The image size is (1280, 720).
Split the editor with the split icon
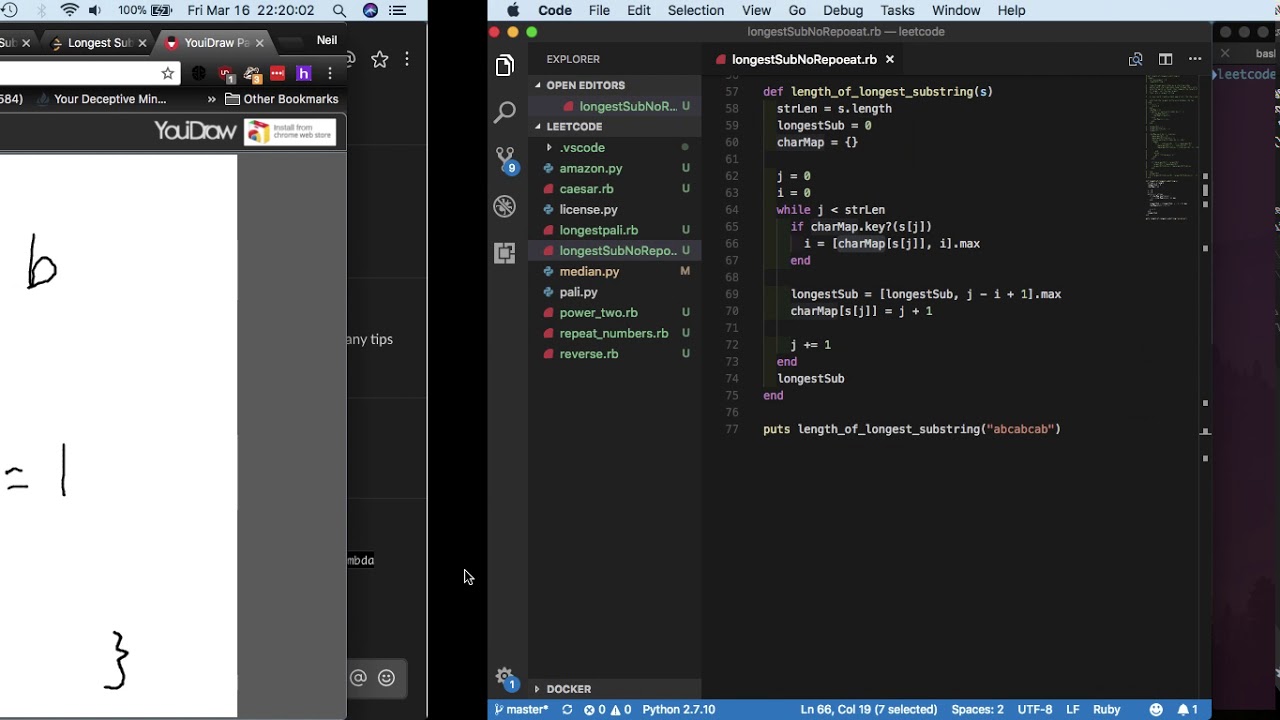point(1165,59)
